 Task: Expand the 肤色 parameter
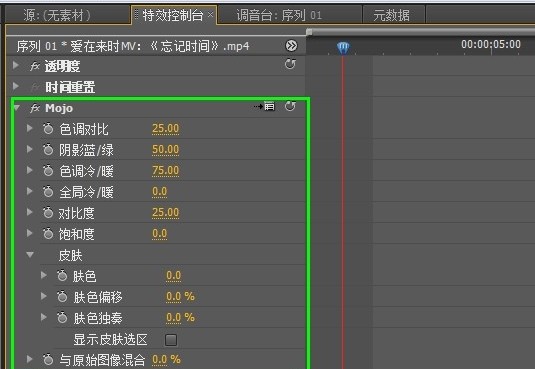pyautogui.click(x=44, y=275)
